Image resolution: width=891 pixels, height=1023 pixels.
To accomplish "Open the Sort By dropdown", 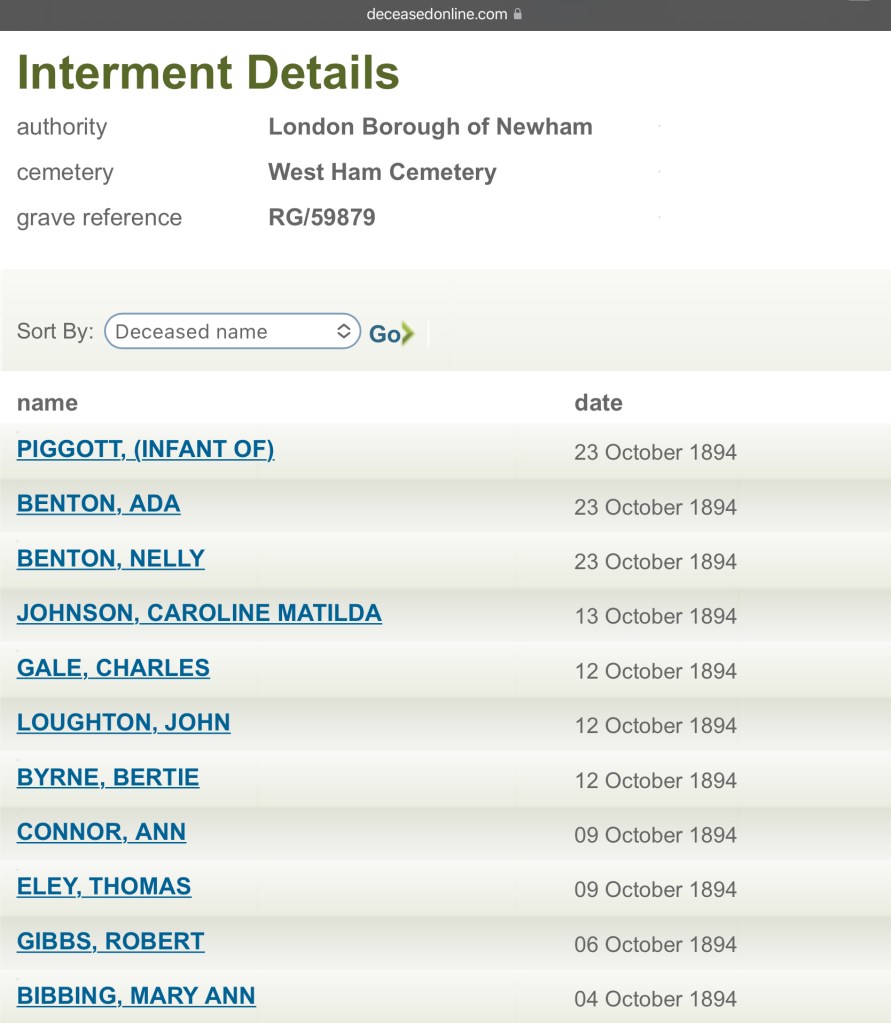I will 232,332.
